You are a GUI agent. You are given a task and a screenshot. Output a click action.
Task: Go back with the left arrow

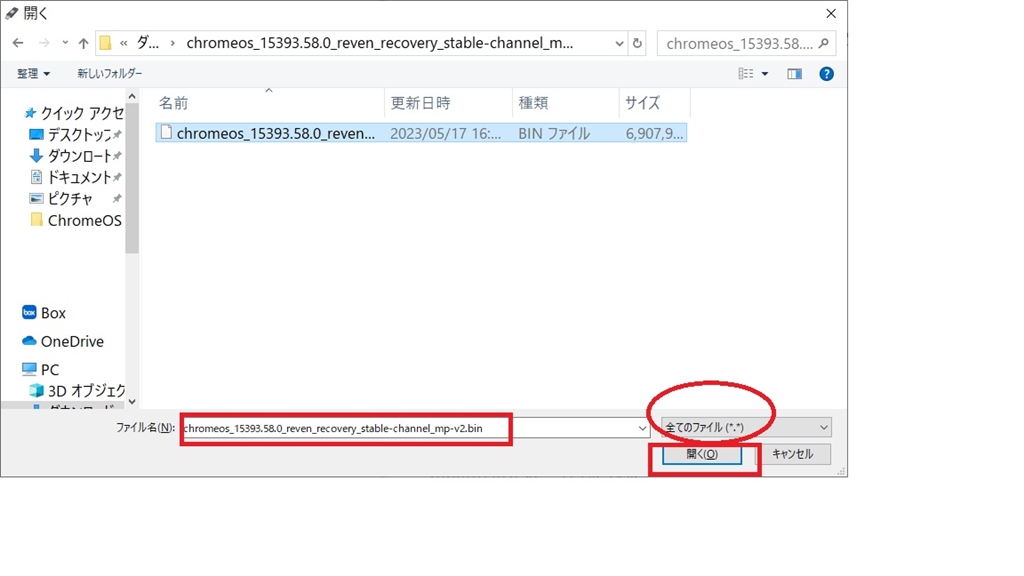point(18,43)
